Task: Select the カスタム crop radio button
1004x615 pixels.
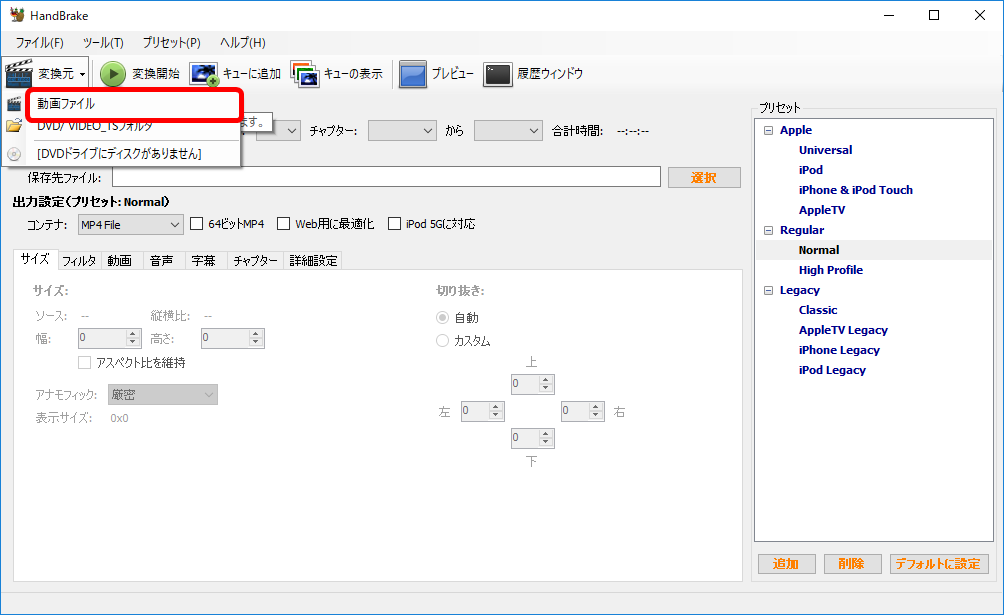Action: [x=442, y=341]
